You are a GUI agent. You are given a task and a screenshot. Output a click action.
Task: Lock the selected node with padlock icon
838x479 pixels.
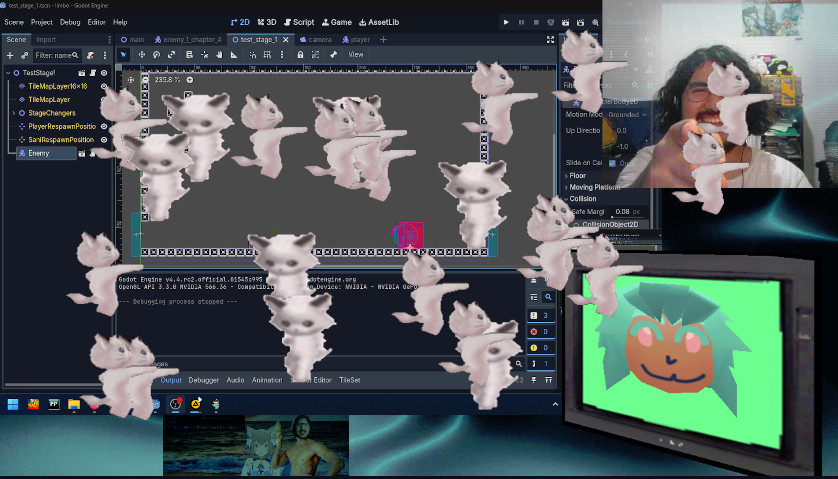300,55
